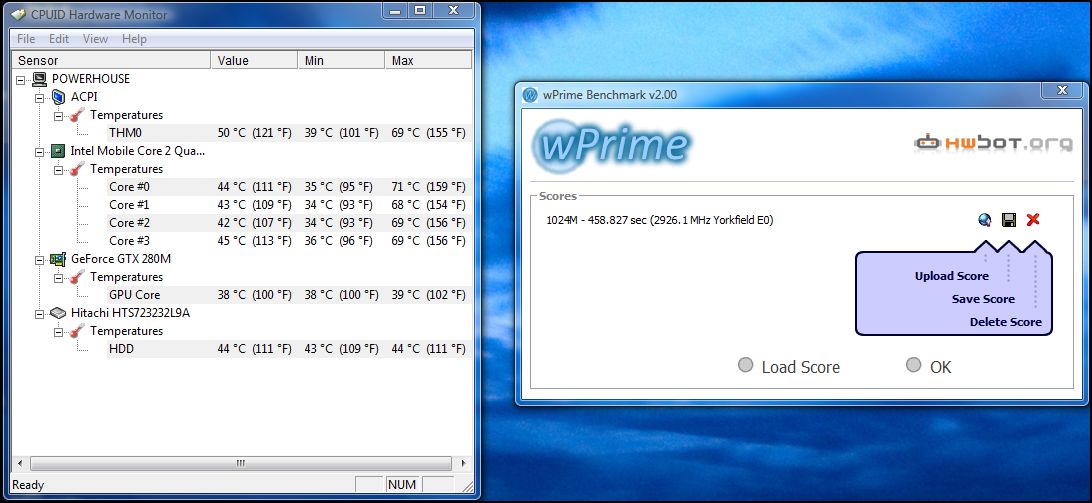
Task: Click the Save Score label in tooltip
Action: pyautogui.click(x=983, y=299)
